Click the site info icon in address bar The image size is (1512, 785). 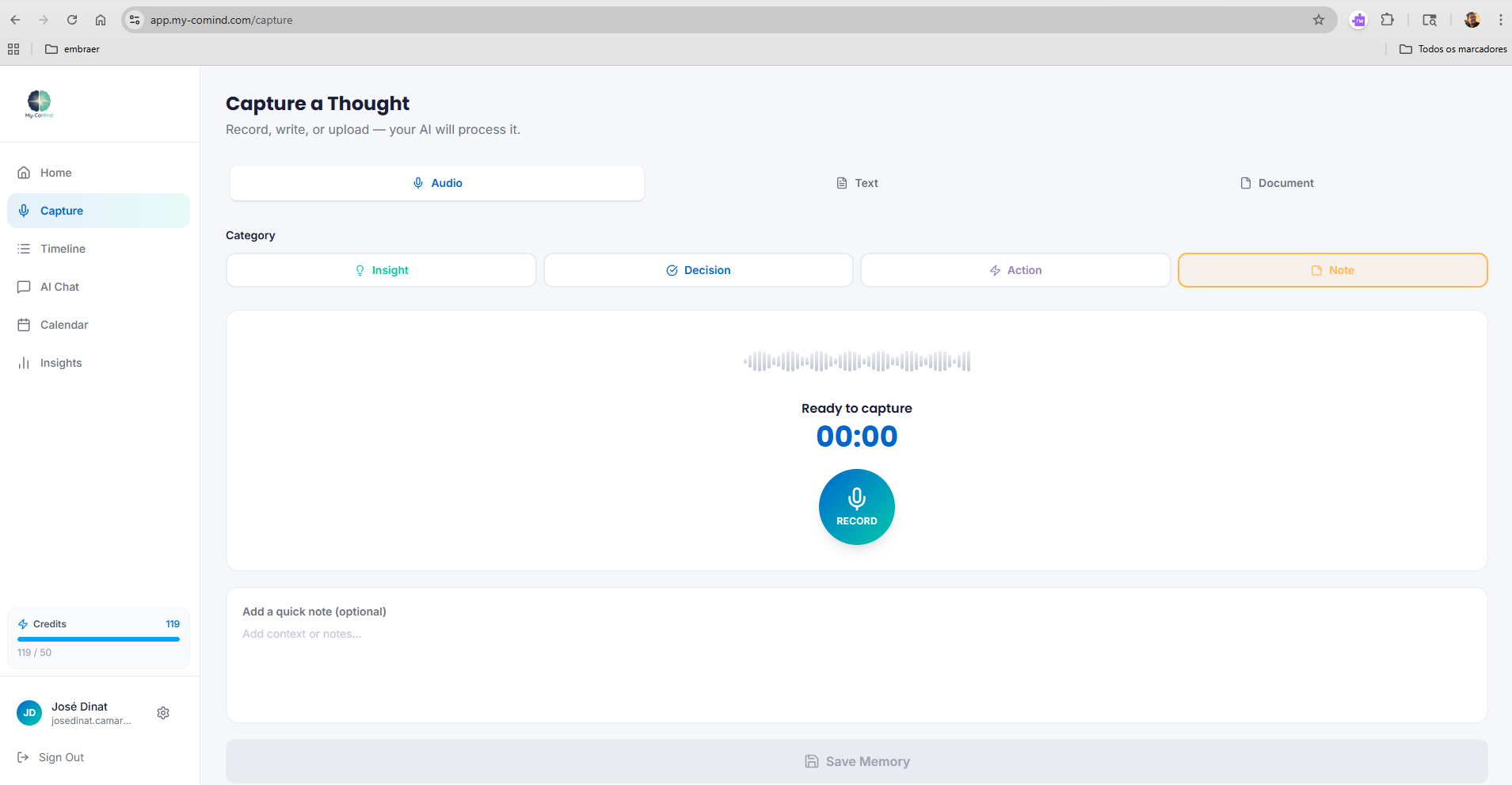pyautogui.click(x=135, y=20)
